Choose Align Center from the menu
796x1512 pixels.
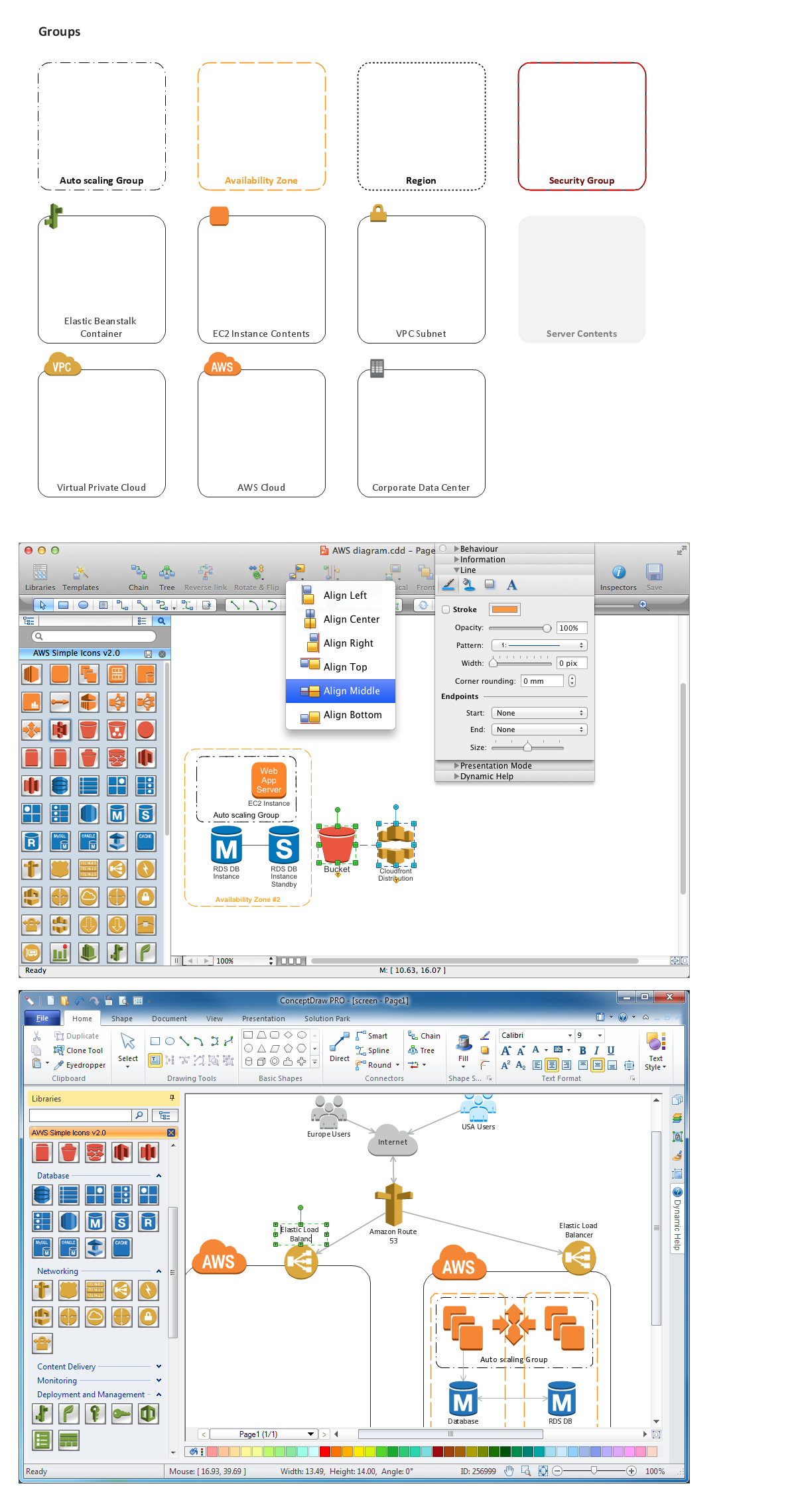coord(340,619)
